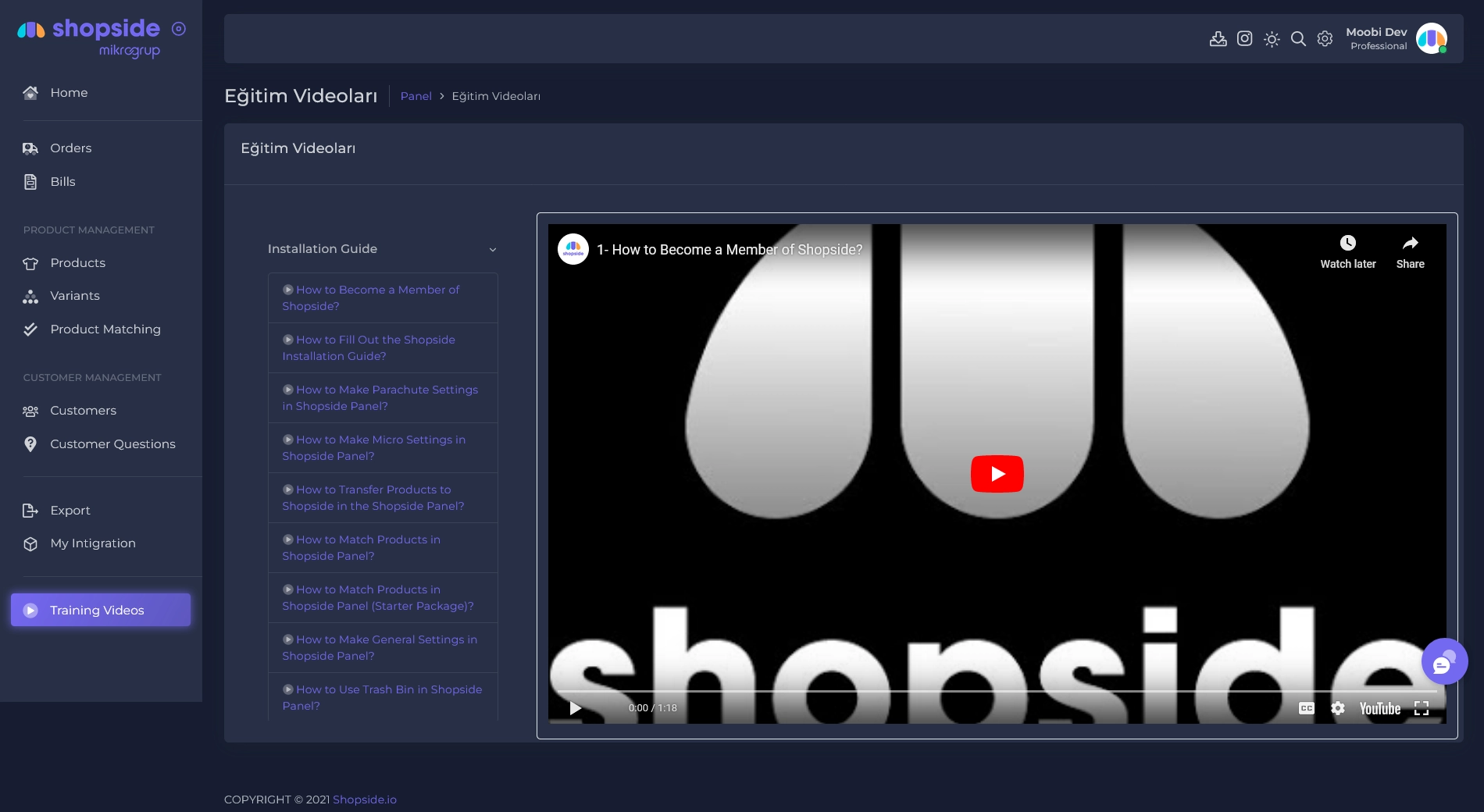Open How to Make Micro Settings video
This screenshot has height=812, width=1484.
coord(383,447)
